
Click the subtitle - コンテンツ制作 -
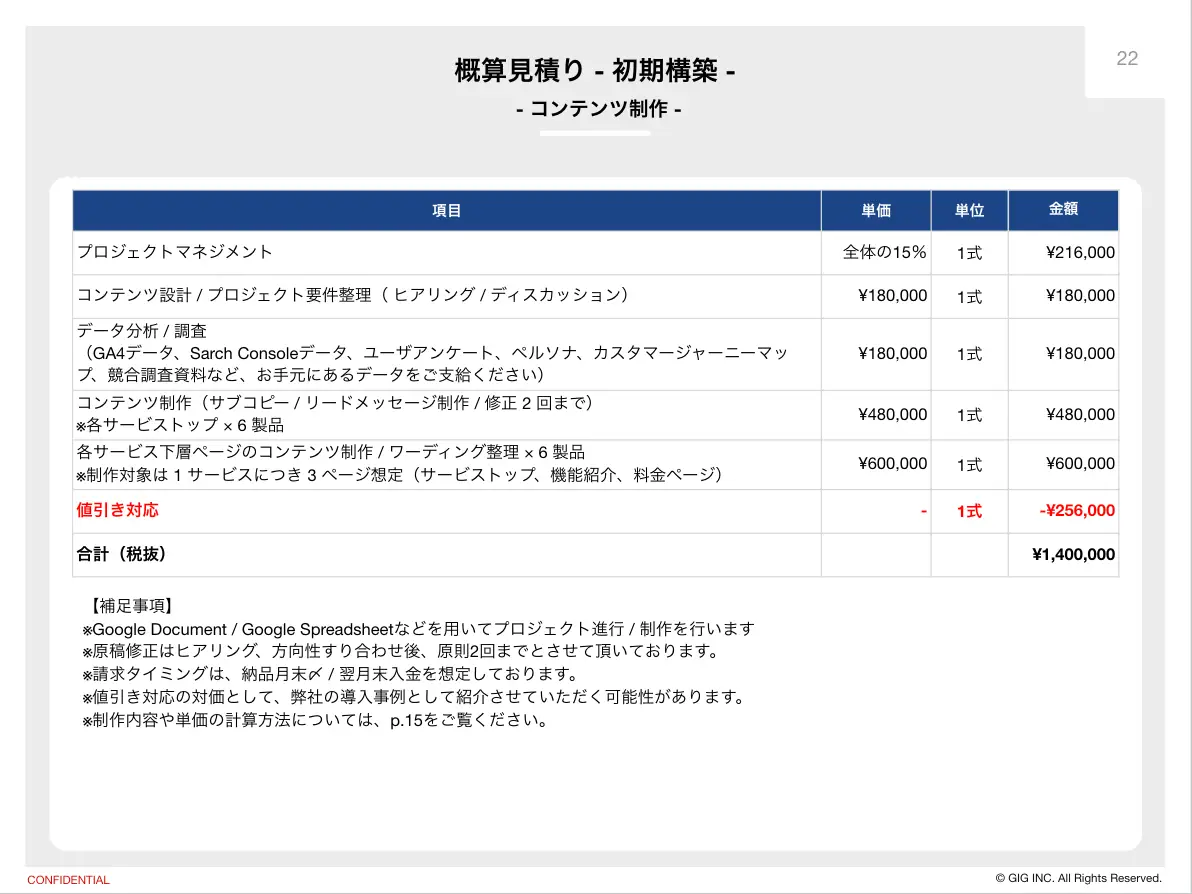coord(598,109)
